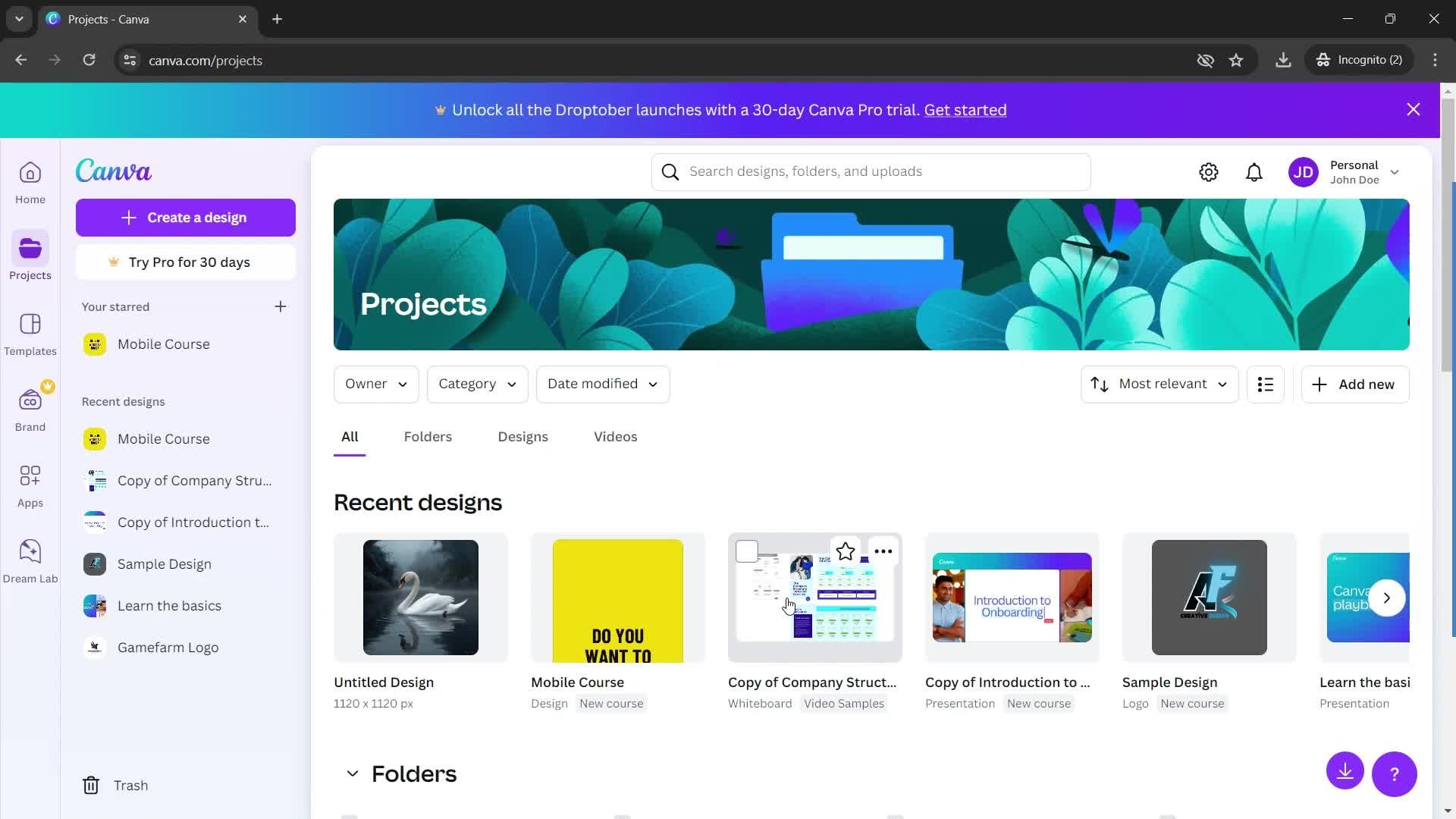This screenshot has height=819, width=1456.
Task: Expand Date modified dropdown
Action: tap(602, 384)
